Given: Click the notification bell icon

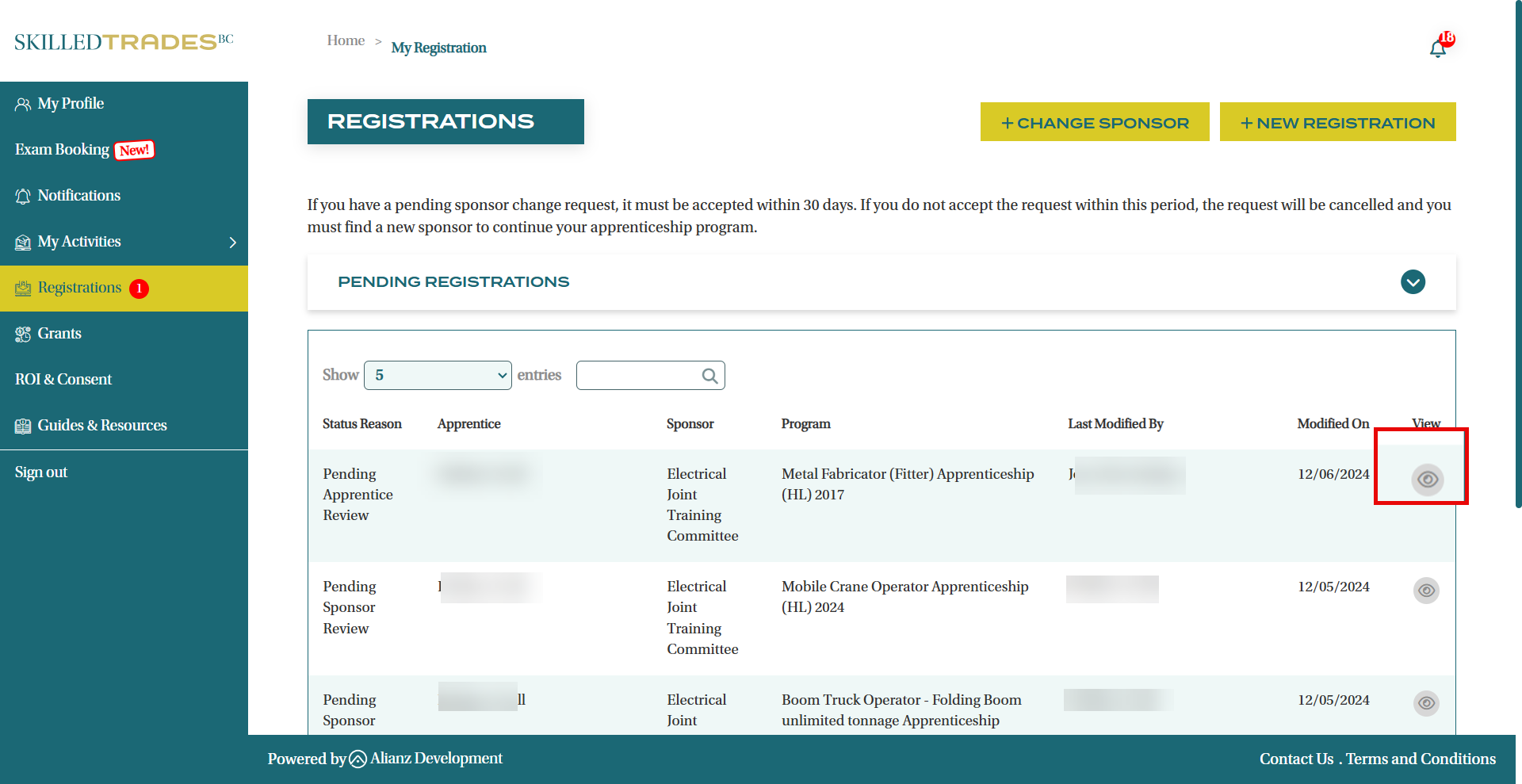Looking at the screenshot, I should click(1438, 49).
